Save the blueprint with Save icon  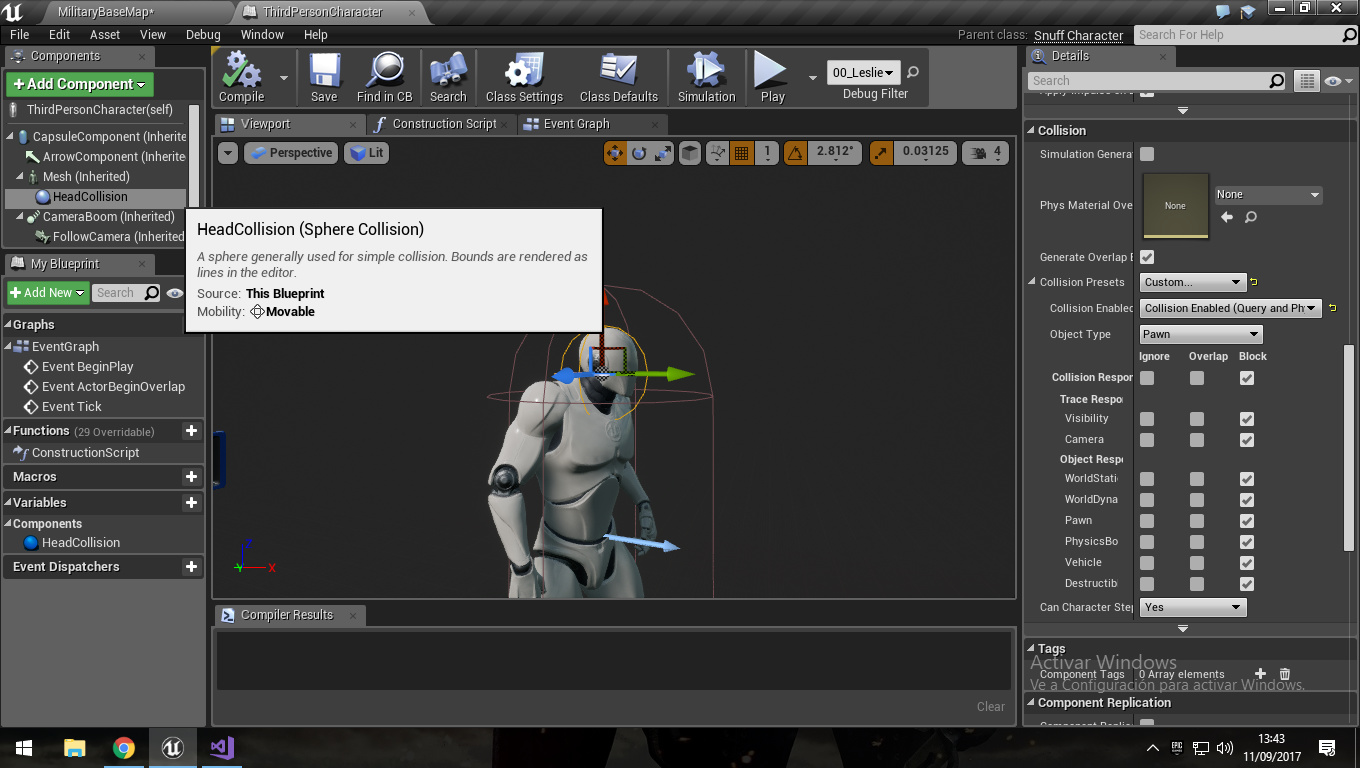pos(324,76)
